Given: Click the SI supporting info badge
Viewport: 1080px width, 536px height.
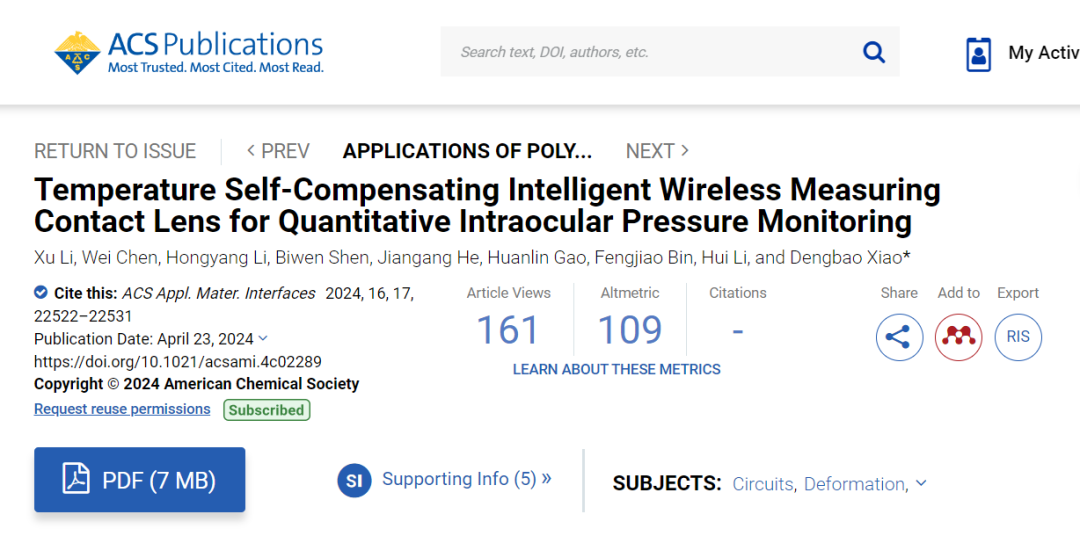Looking at the screenshot, I should (354, 480).
